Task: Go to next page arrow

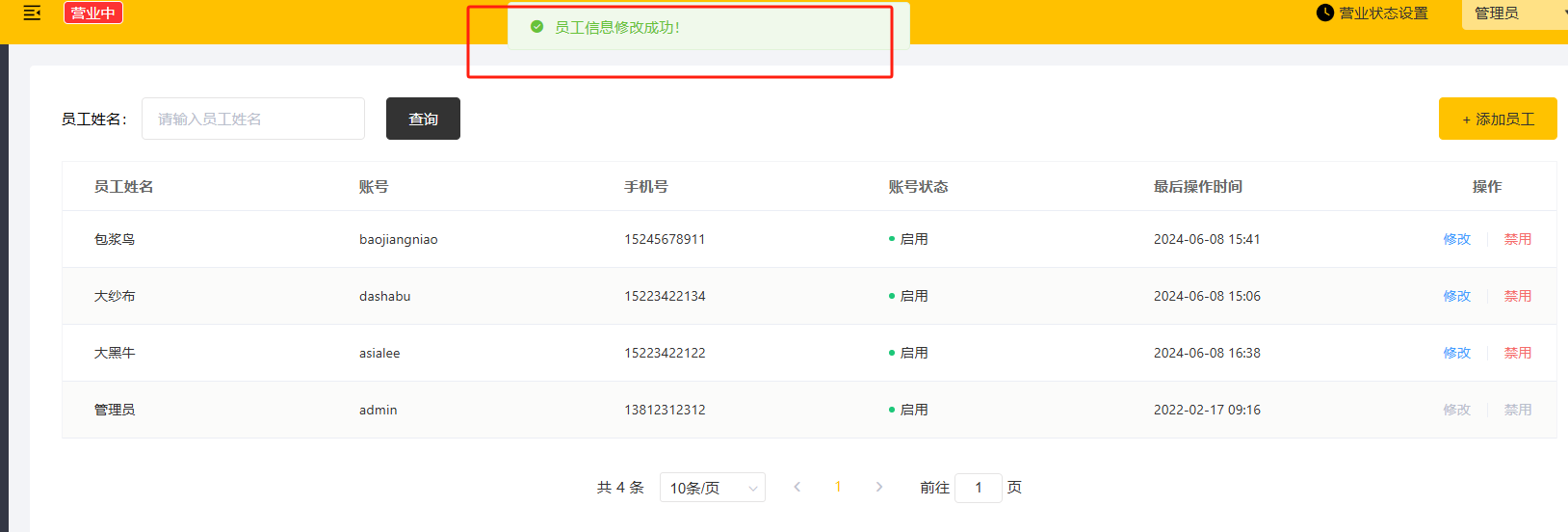Action: [878, 487]
